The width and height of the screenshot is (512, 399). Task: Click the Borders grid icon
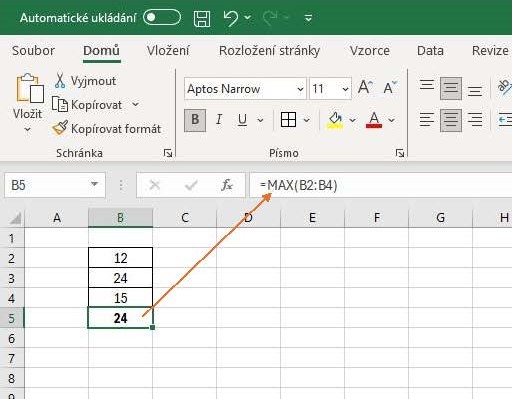[288, 119]
